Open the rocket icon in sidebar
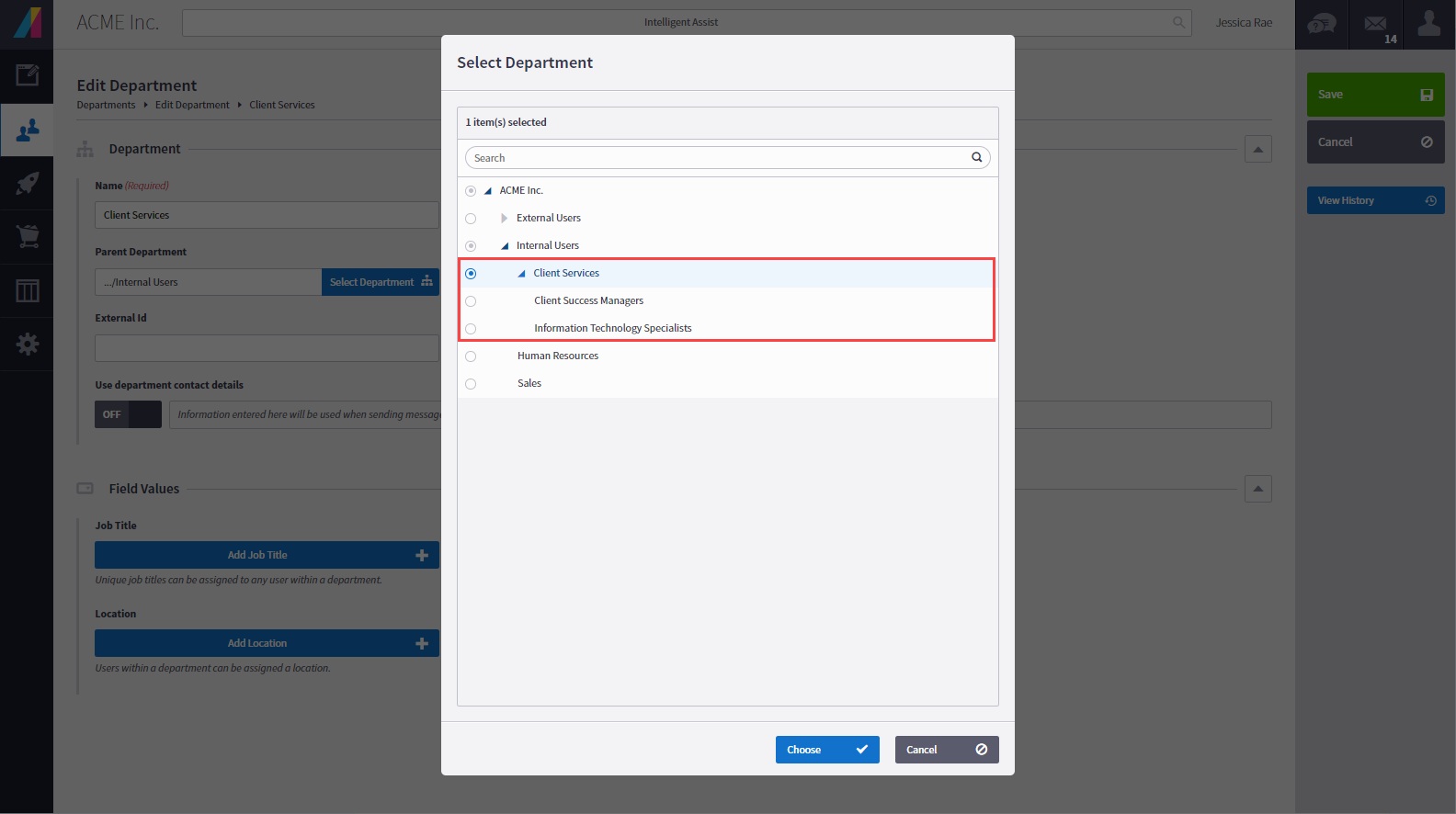The image size is (1456, 814). (x=27, y=183)
